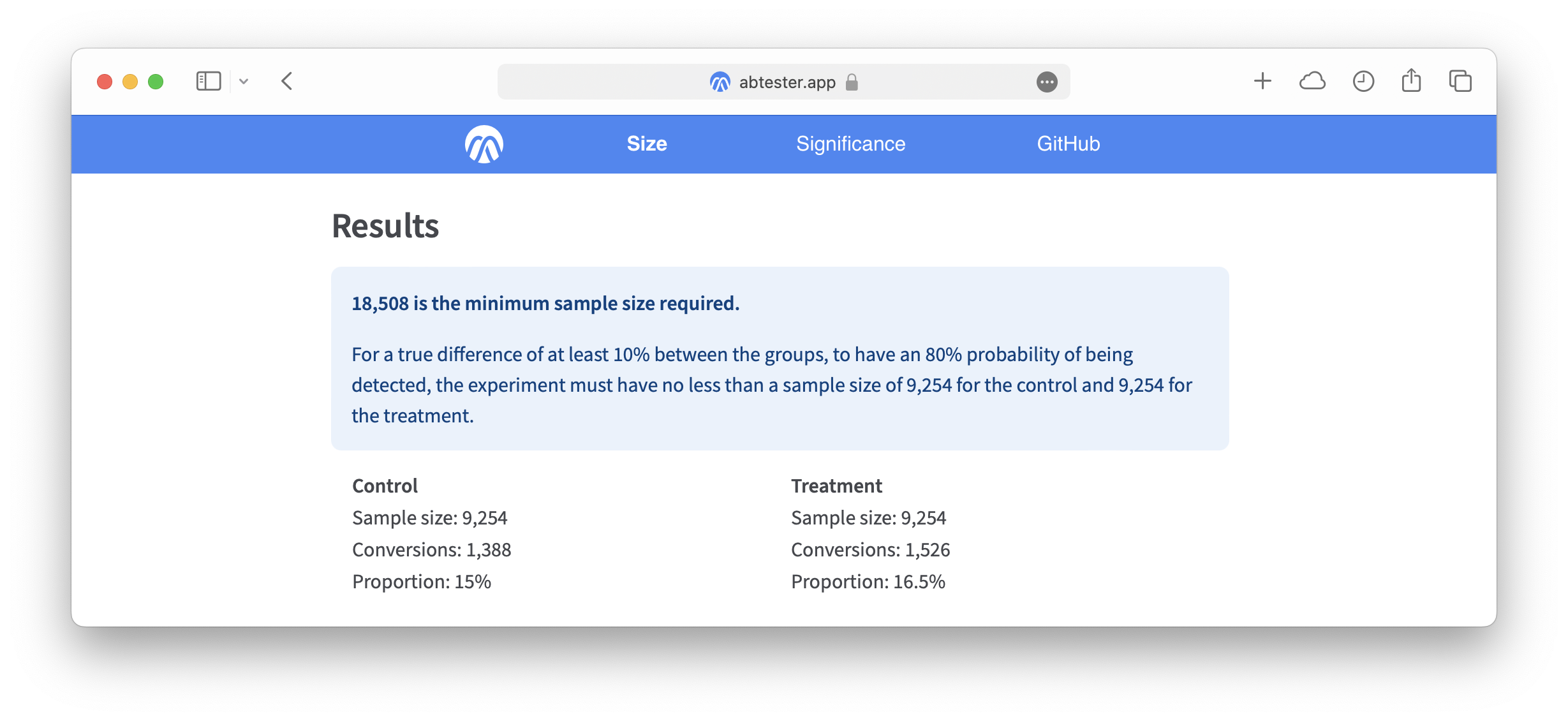
Task: Switch to the Significance tab
Action: tap(850, 144)
